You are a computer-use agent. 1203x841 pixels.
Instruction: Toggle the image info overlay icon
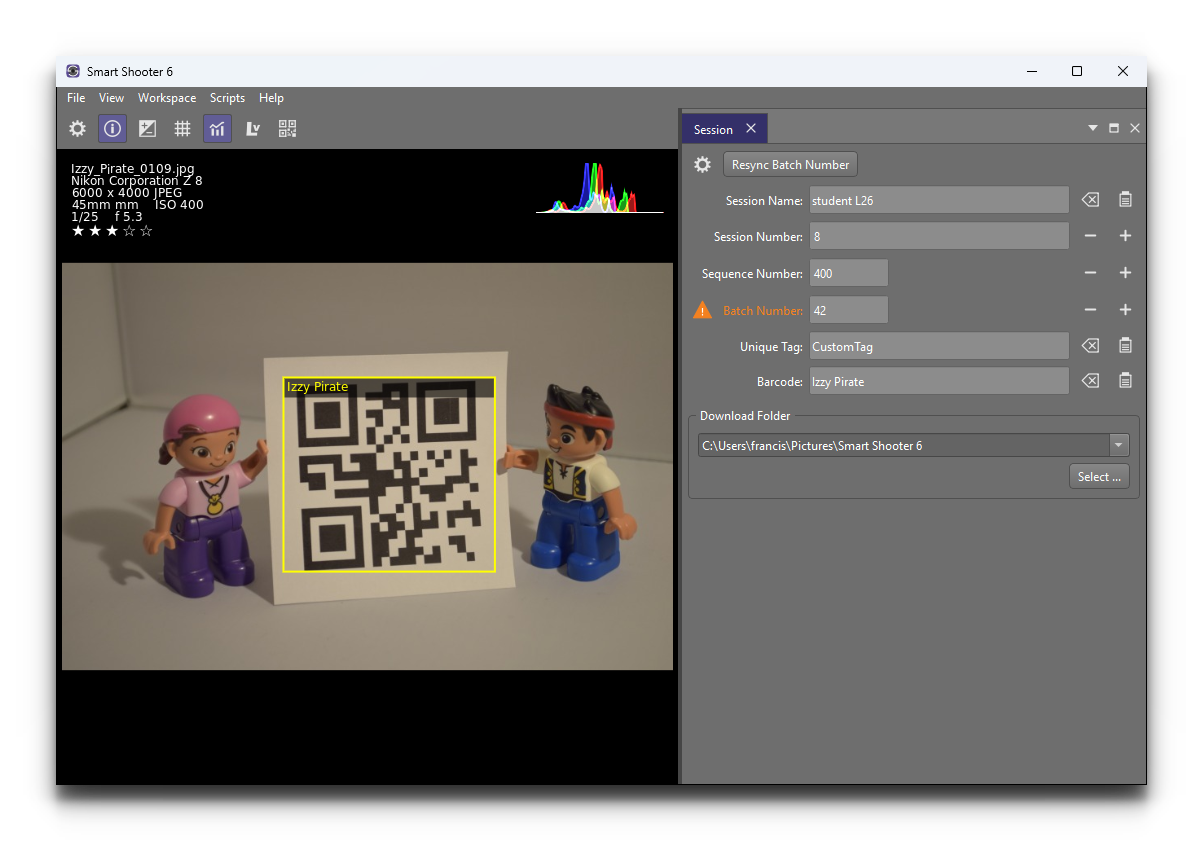coord(112,128)
